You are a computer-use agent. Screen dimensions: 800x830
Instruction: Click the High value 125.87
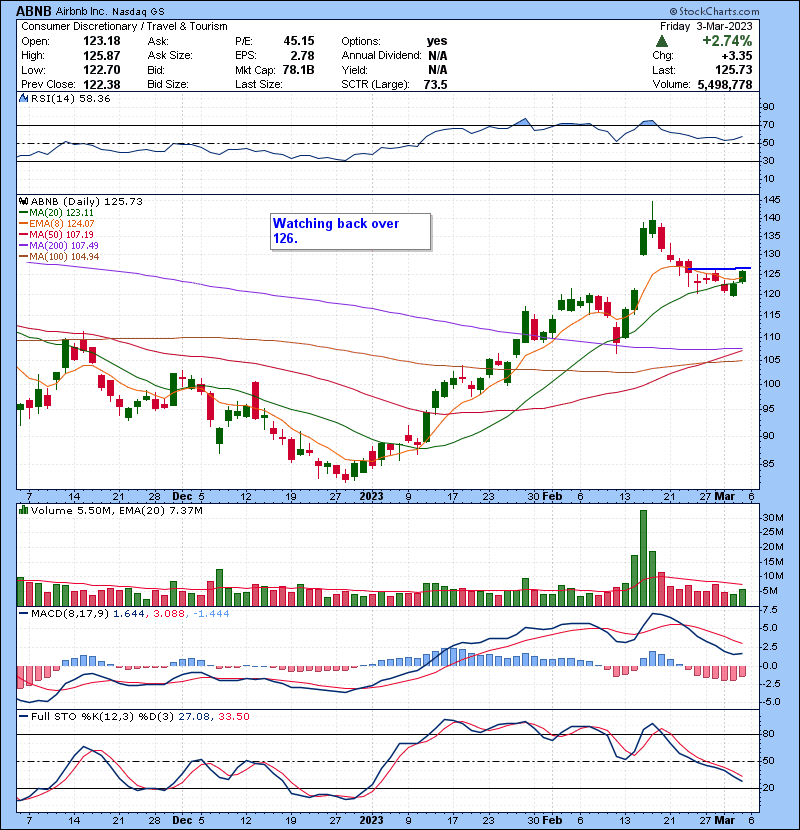point(102,56)
